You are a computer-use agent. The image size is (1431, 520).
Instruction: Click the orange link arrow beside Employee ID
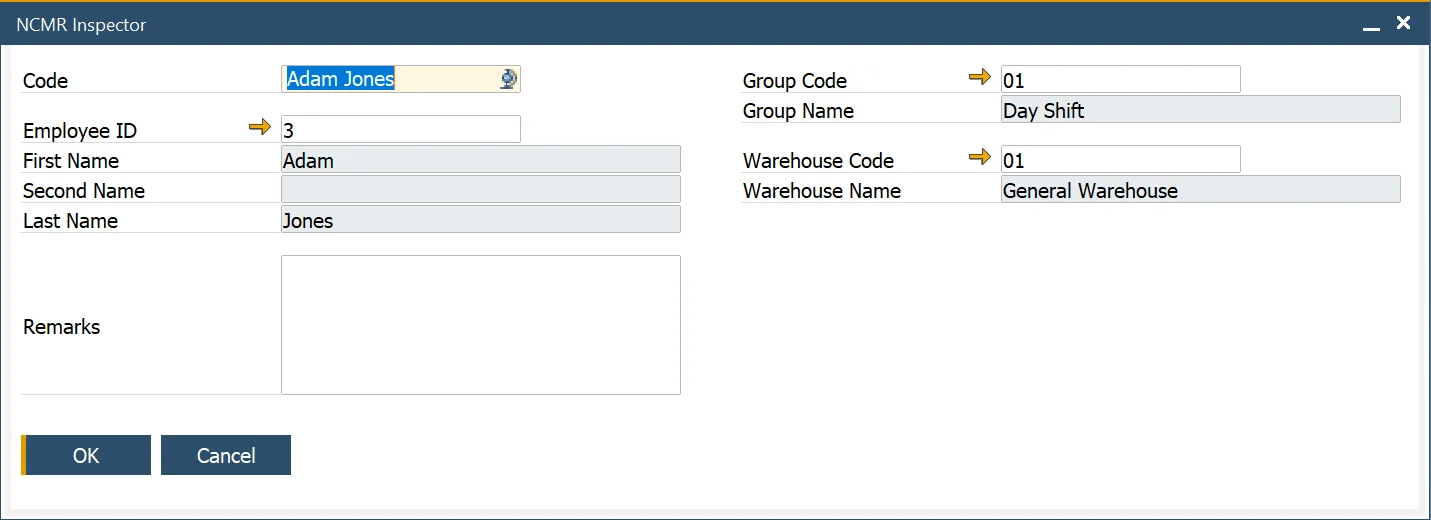pos(260,128)
